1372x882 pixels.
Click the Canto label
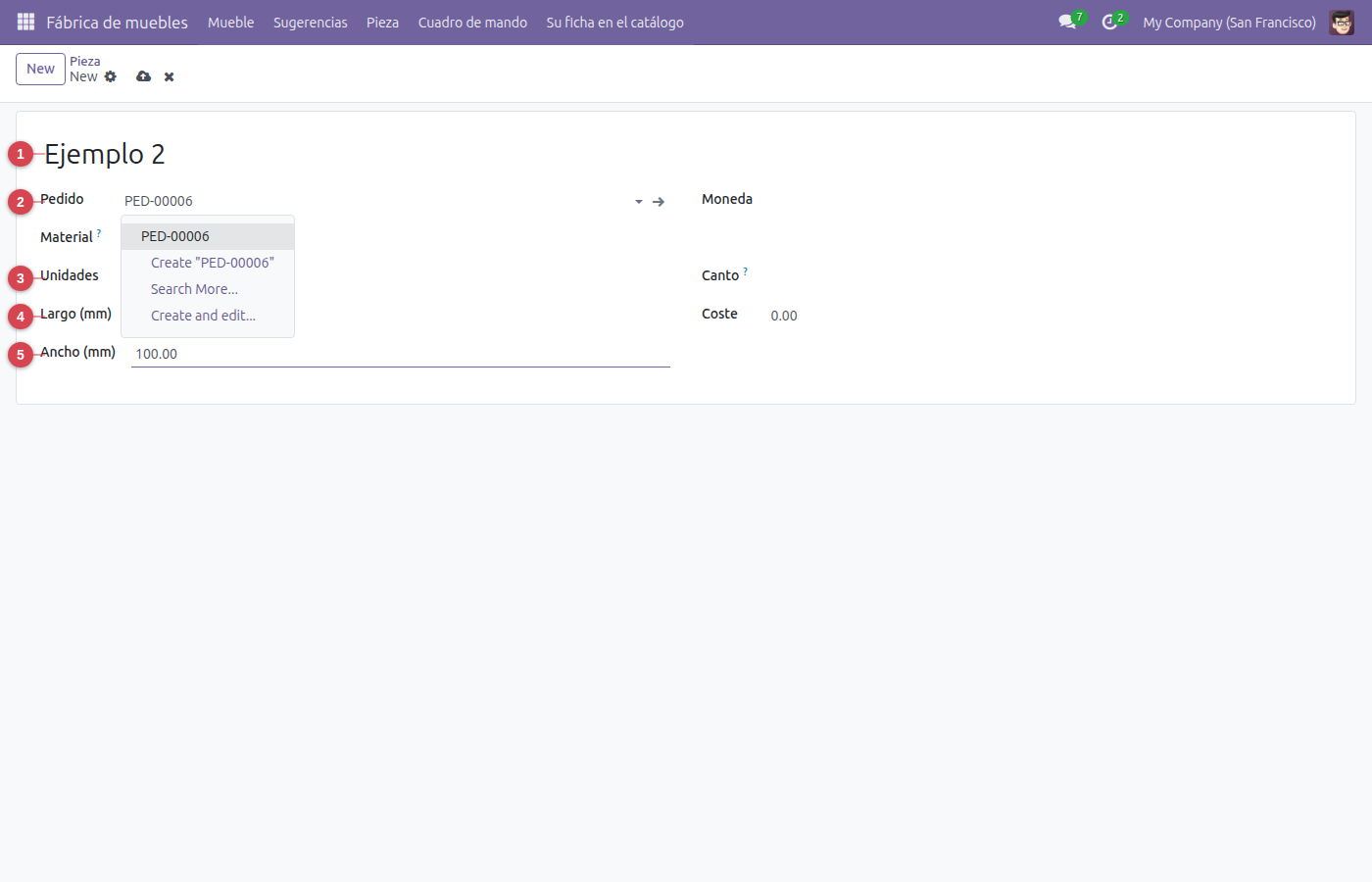click(720, 275)
